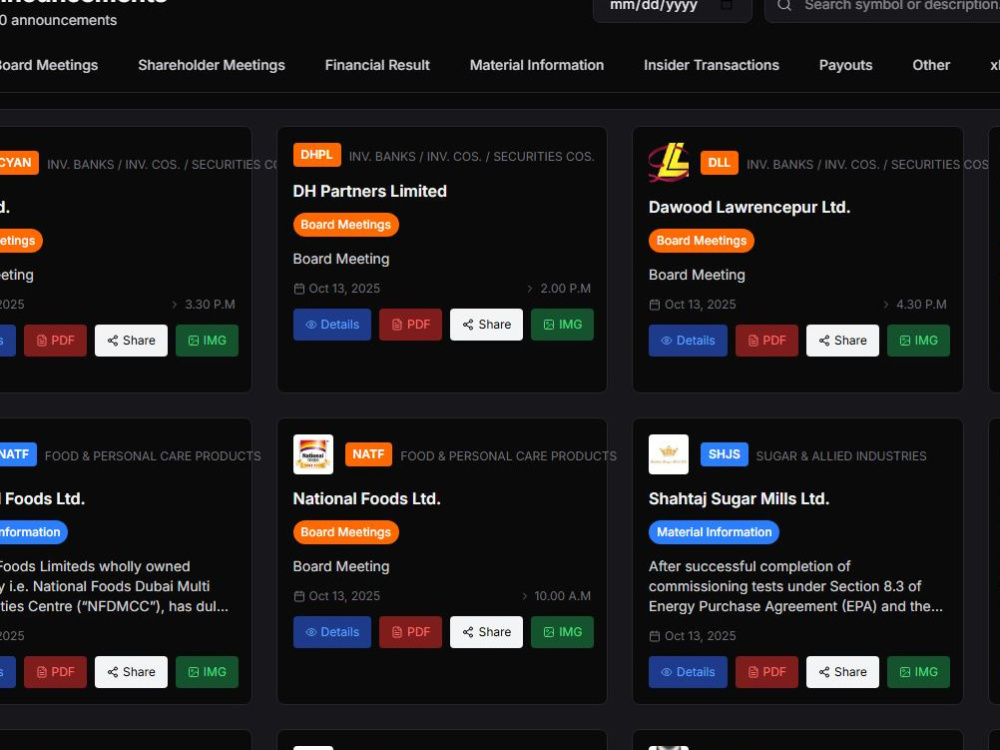This screenshot has height=750, width=1000.
Task: Click the 4.30 P.M time on DLL card
Action: pos(921,304)
